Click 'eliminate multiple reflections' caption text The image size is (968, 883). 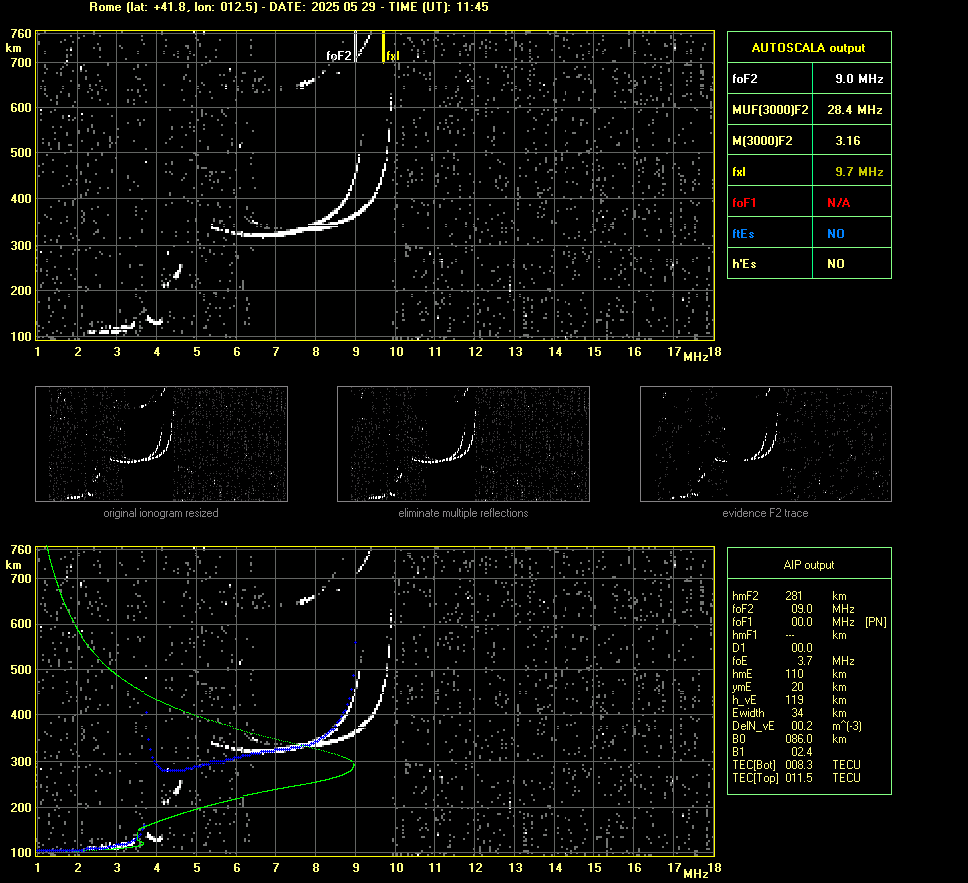(463, 513)
